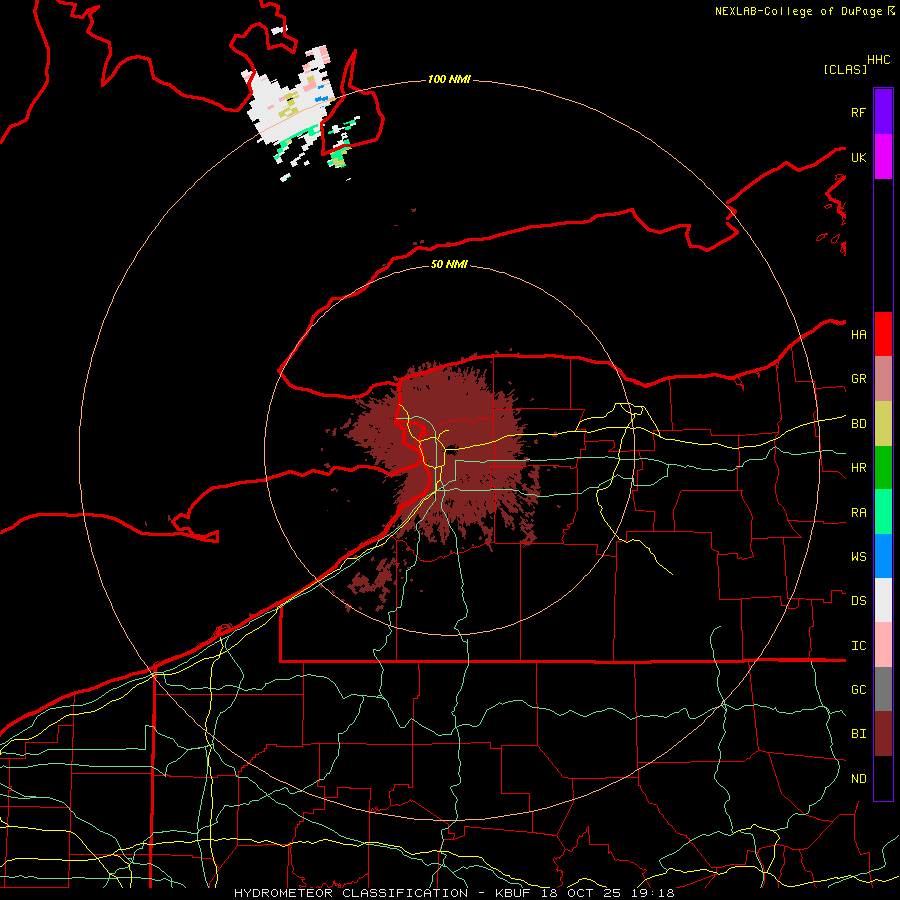Click the gray GC legend swatch
Screen dimensions: 900x900
tap(883, 689)
